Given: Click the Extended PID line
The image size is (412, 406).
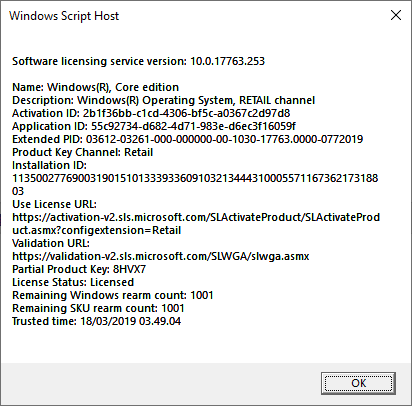Looking at the screenshot, I should (x=188, y=139).
